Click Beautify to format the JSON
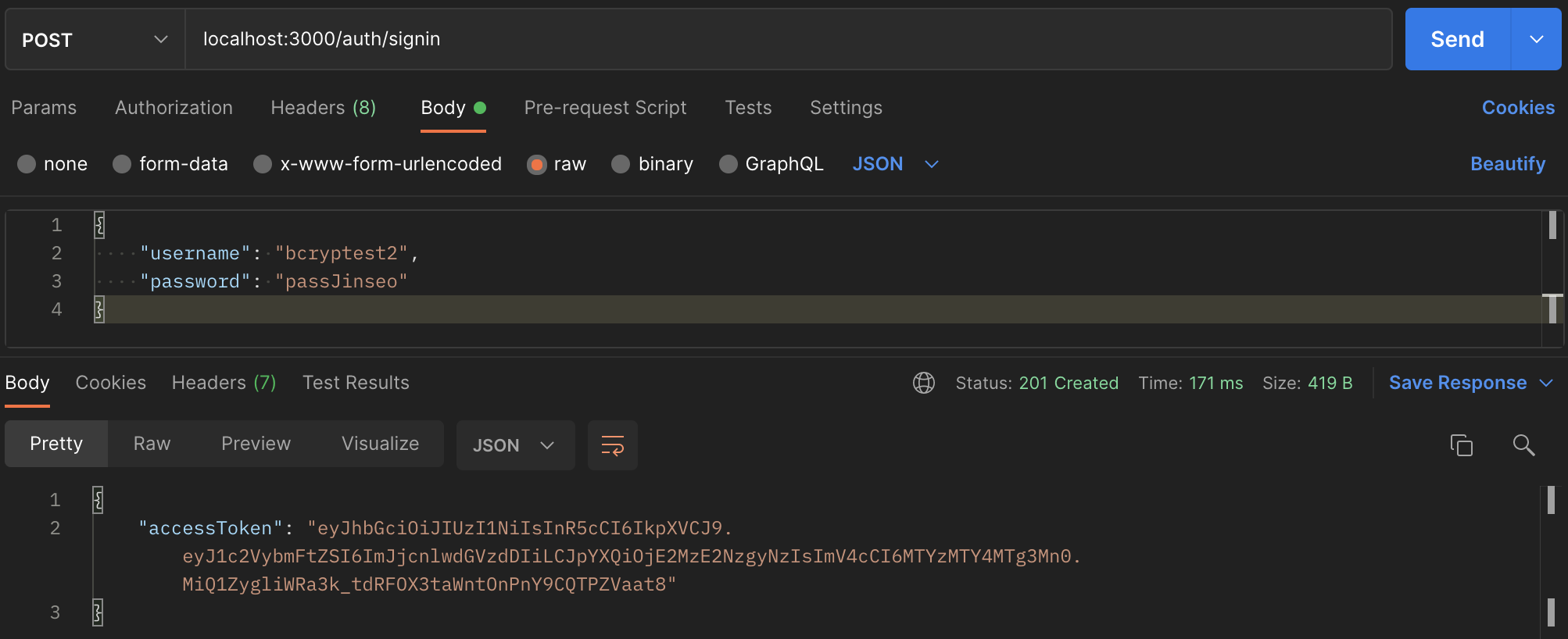Viewport: 1568px width, 639px height. (x=1508, y=164)
